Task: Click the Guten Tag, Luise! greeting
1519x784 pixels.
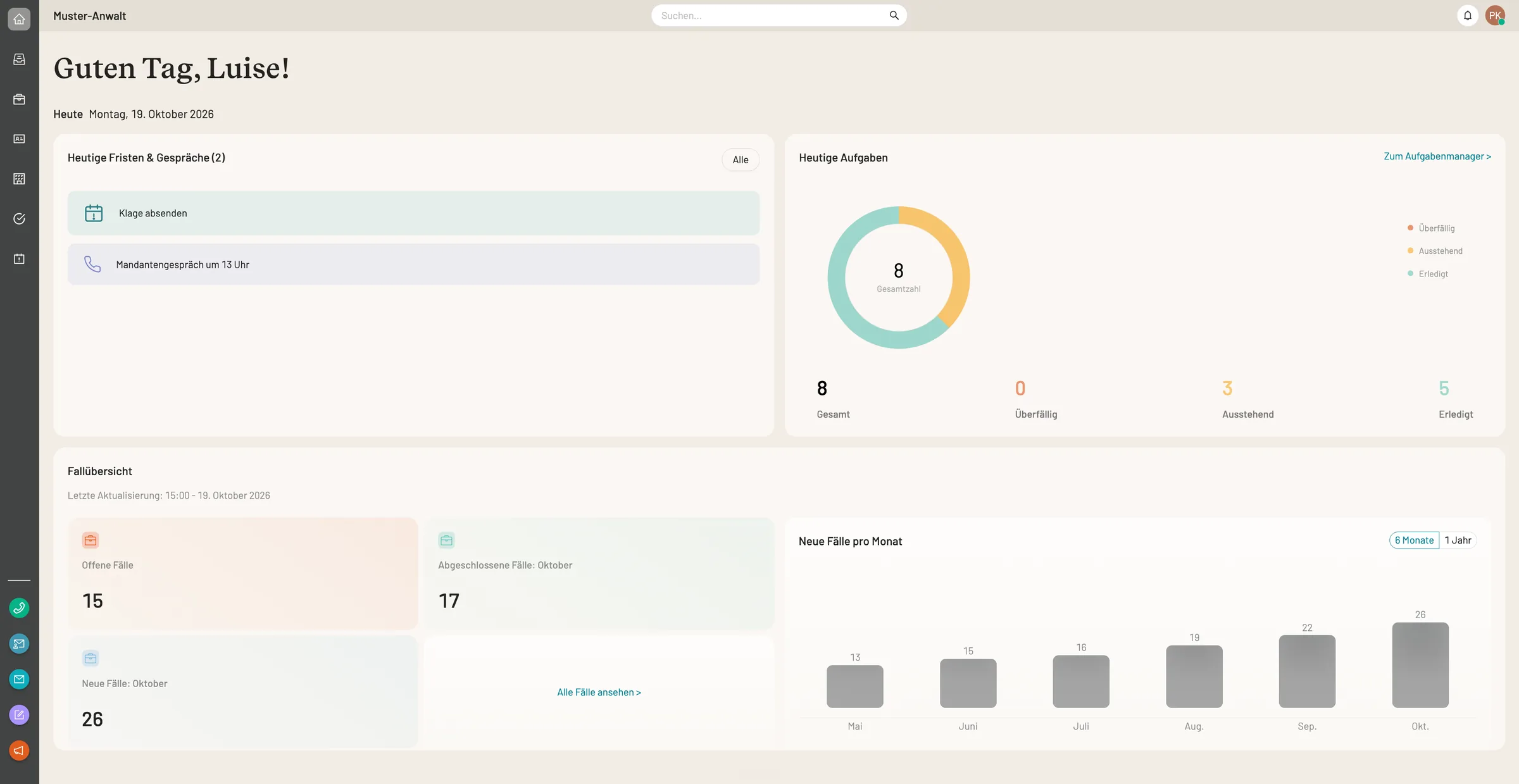Action: (172, 68)
